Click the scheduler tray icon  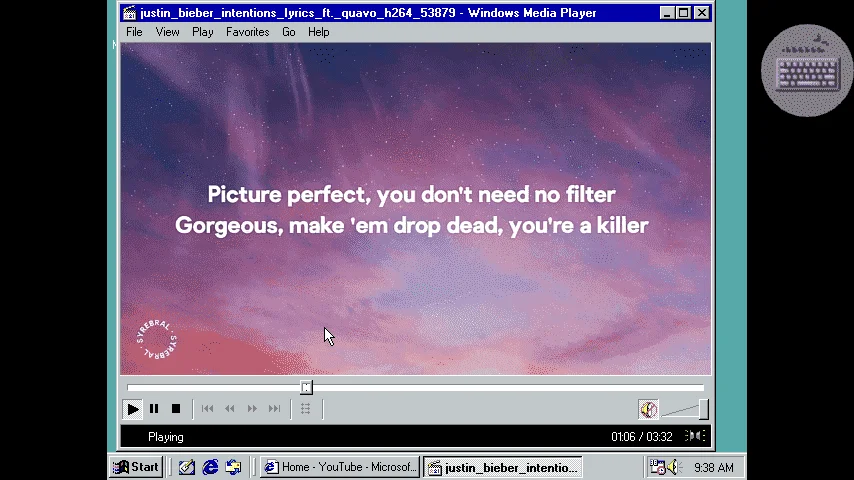657,467
